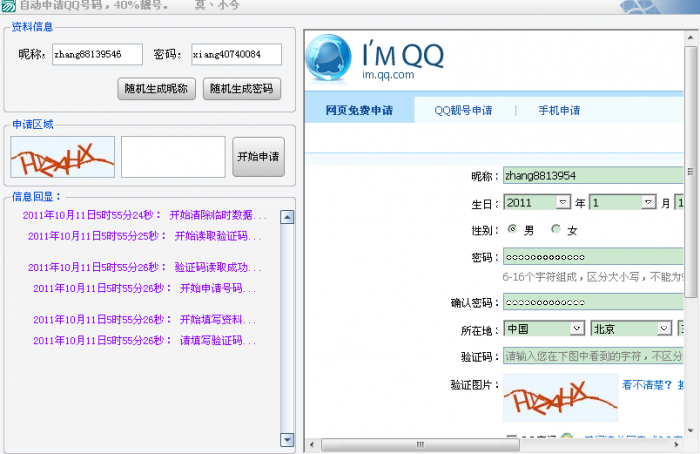This screenshot has width=700, height=454.
Task: Click the 验证图片 captcha image in web page
Action: (561, 398)
